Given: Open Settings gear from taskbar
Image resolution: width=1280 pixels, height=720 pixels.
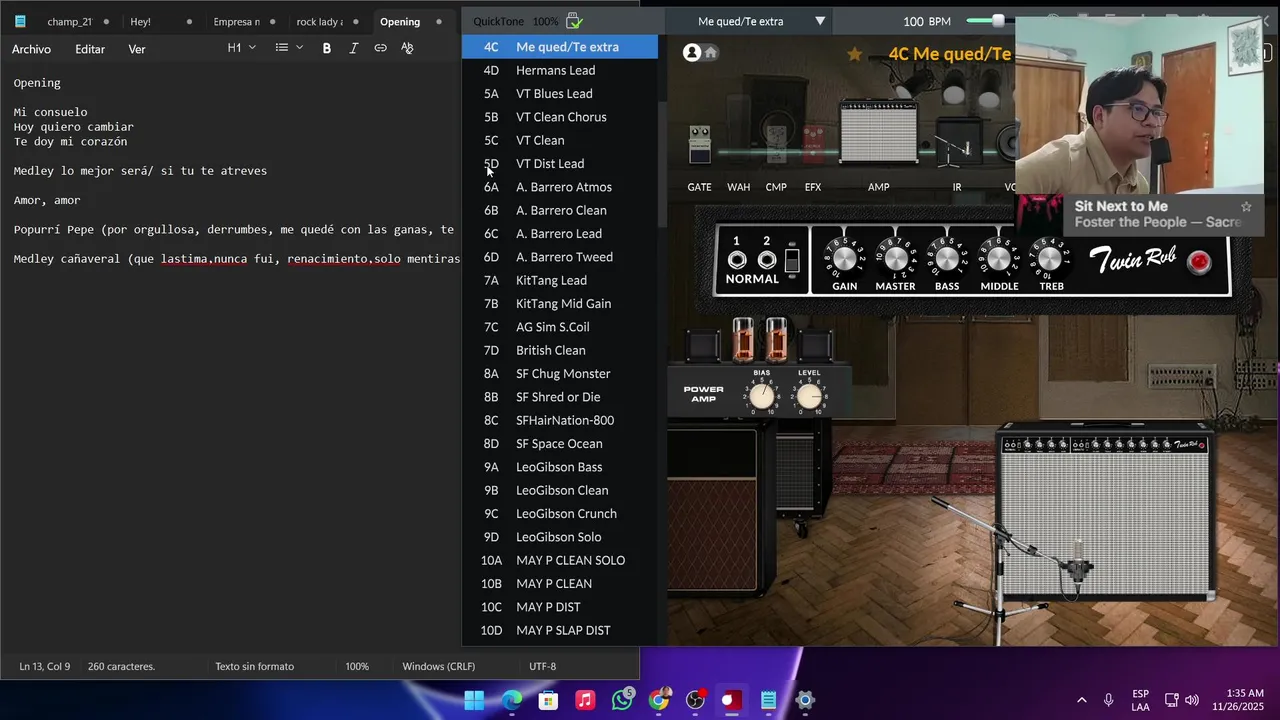Looking at the screenshot, I should 805,700.
